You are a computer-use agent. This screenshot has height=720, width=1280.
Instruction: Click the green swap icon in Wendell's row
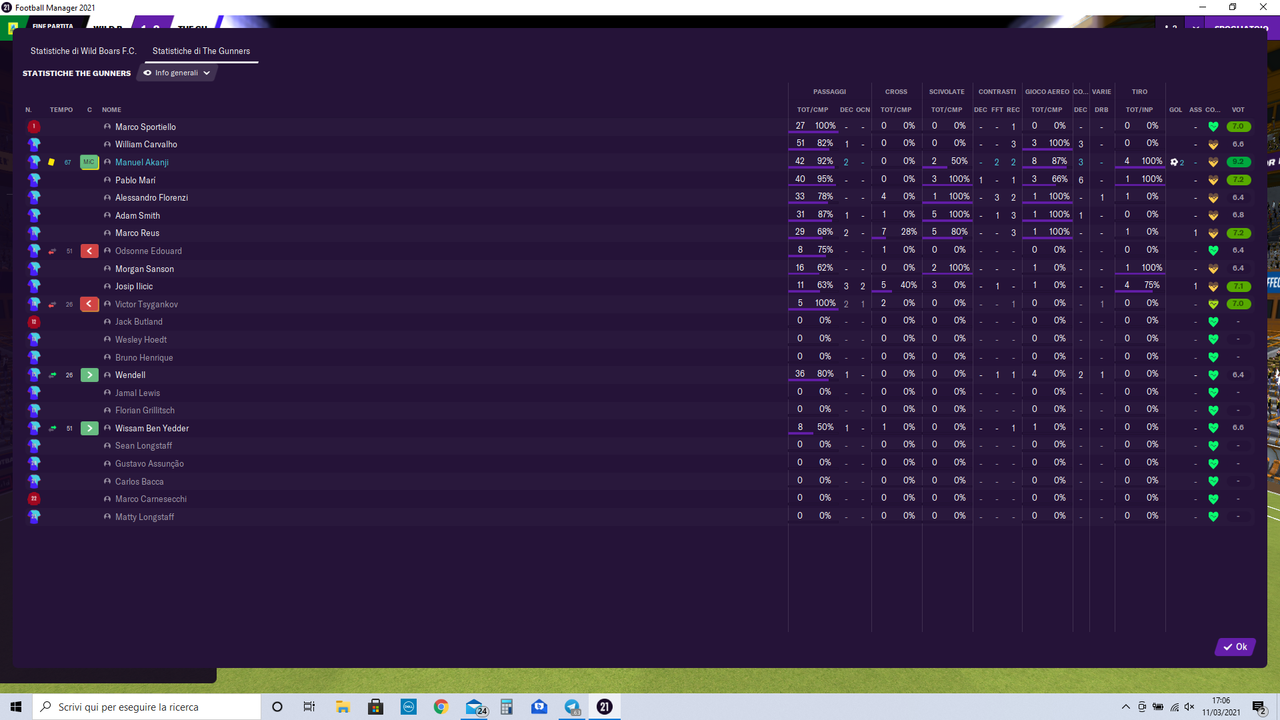point(51,375)
